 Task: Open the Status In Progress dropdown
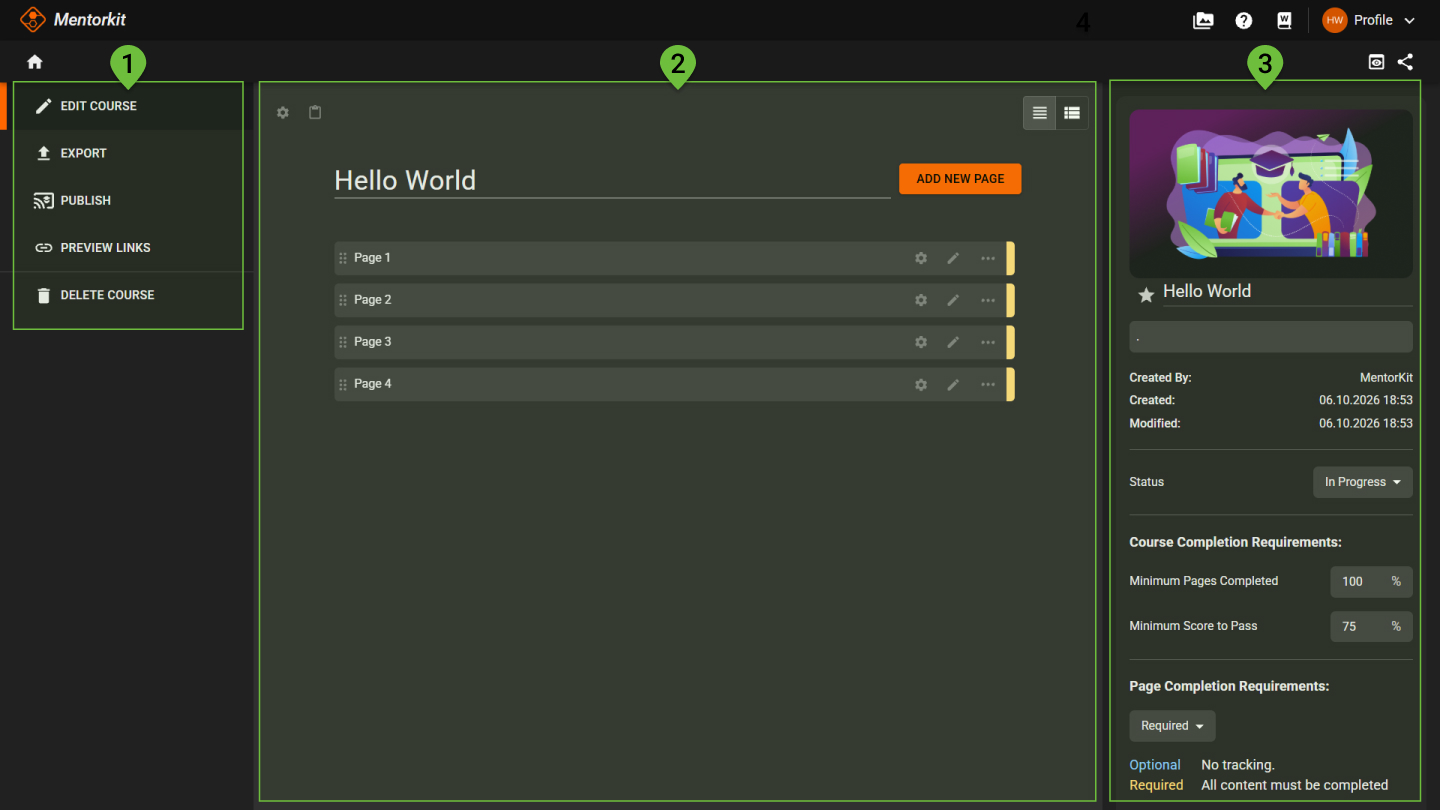point(1363,482)
